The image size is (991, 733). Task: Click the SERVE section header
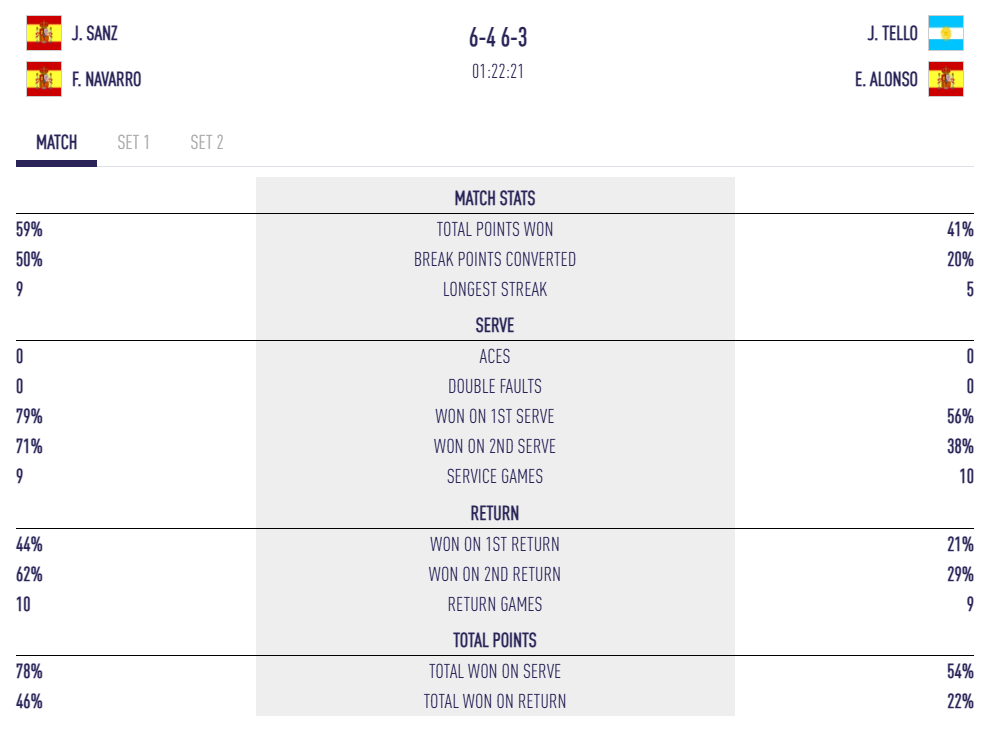click(x=495, y=325)
